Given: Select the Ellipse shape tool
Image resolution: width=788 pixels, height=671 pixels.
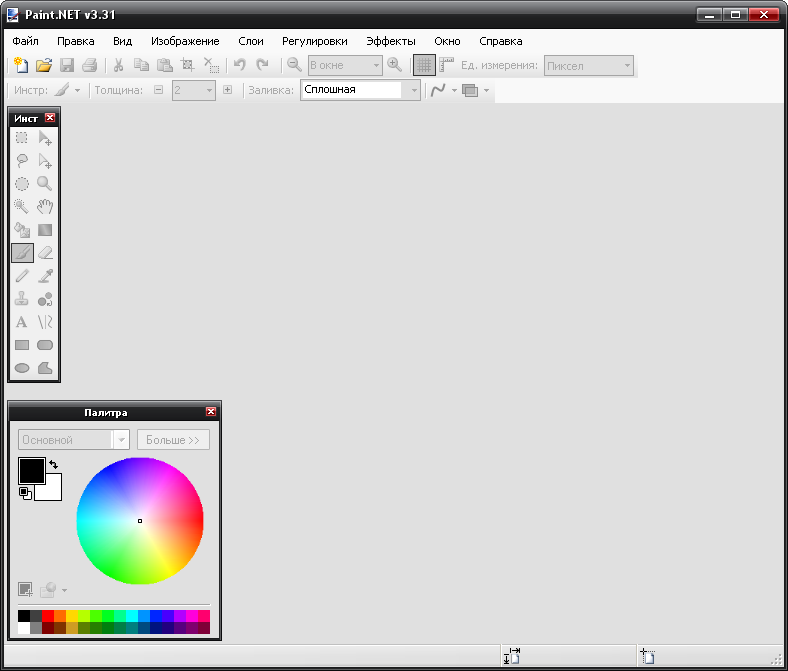Looking at the screenshot, I should [22, 368].
